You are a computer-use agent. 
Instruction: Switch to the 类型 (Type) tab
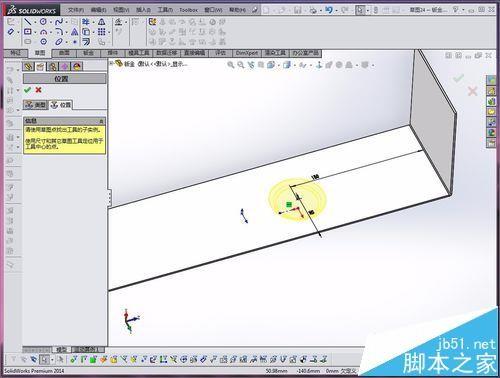36,105
